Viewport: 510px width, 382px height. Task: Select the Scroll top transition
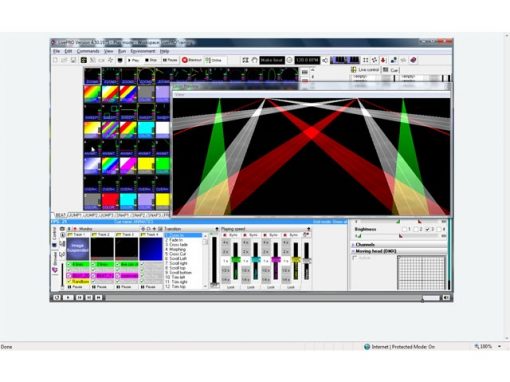pyautogui.click(x=177, y=268)
